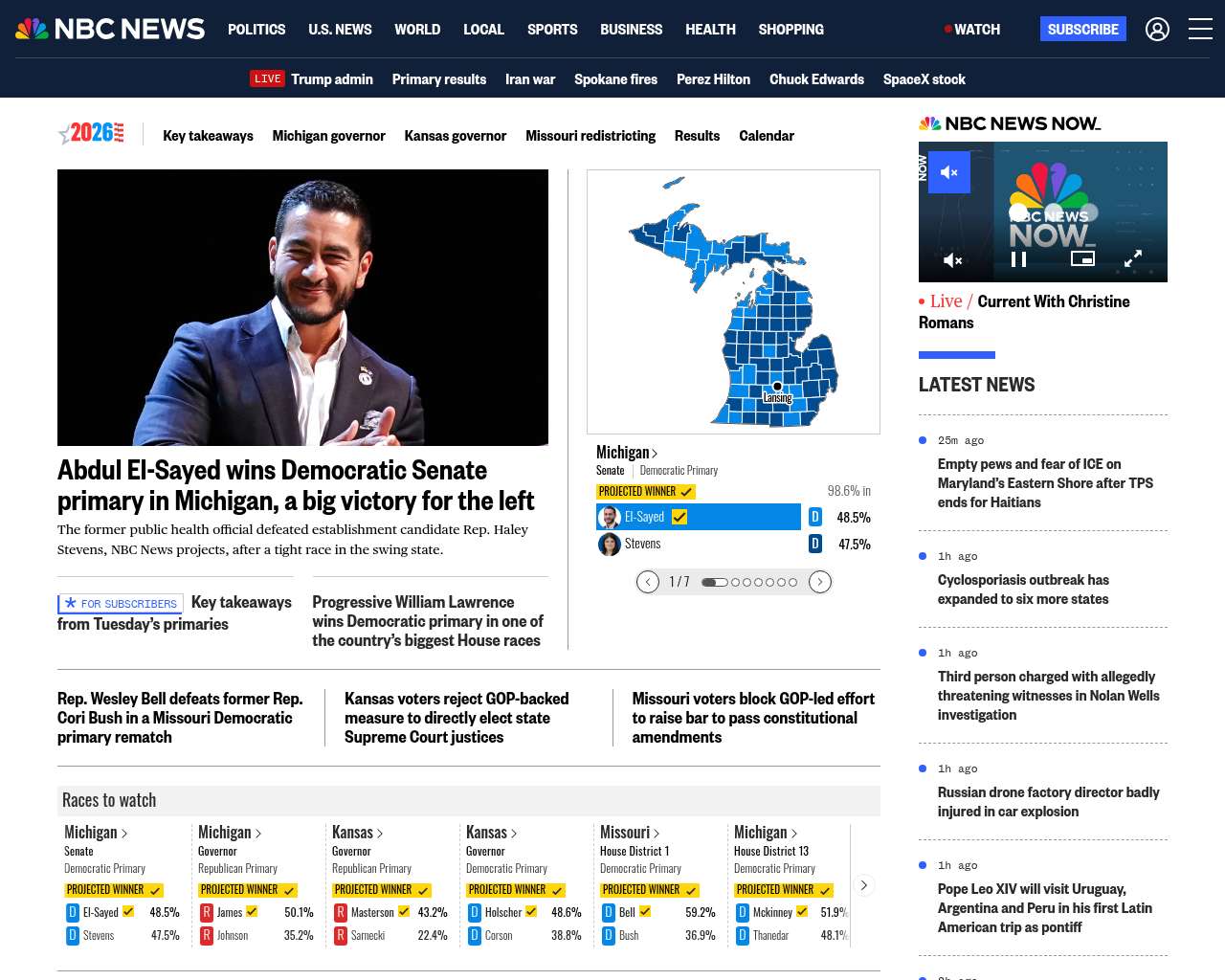Open picture-in-picture for the live video
Screen dimensions: 1225x980
point(1082,258)
